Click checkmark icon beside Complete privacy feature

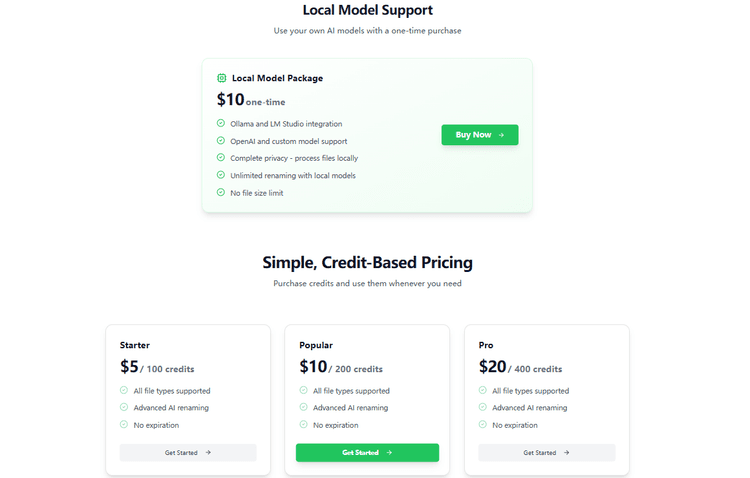coord(221,158)
